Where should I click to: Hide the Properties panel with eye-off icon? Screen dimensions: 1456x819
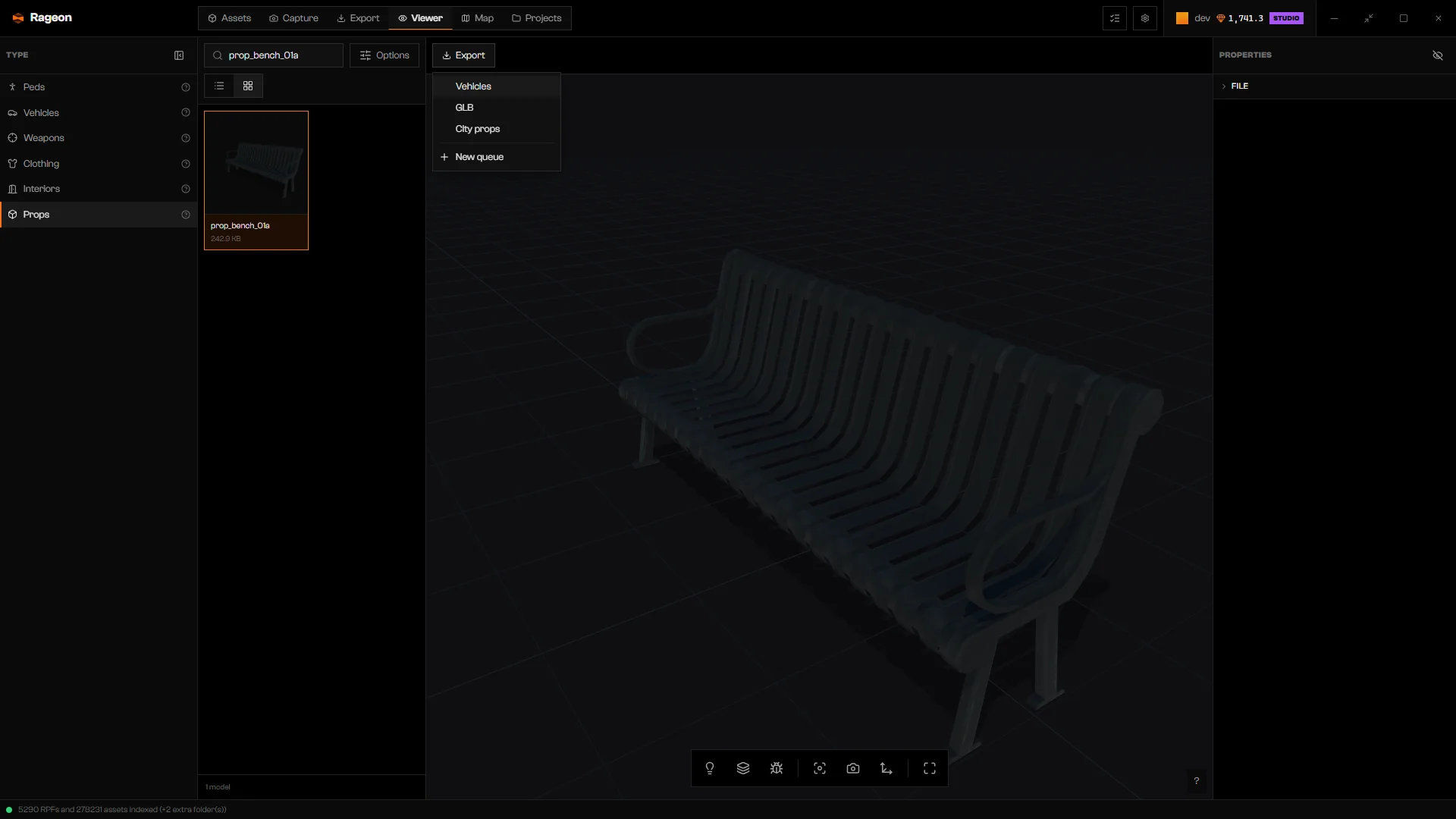[x=1438, y=55]
